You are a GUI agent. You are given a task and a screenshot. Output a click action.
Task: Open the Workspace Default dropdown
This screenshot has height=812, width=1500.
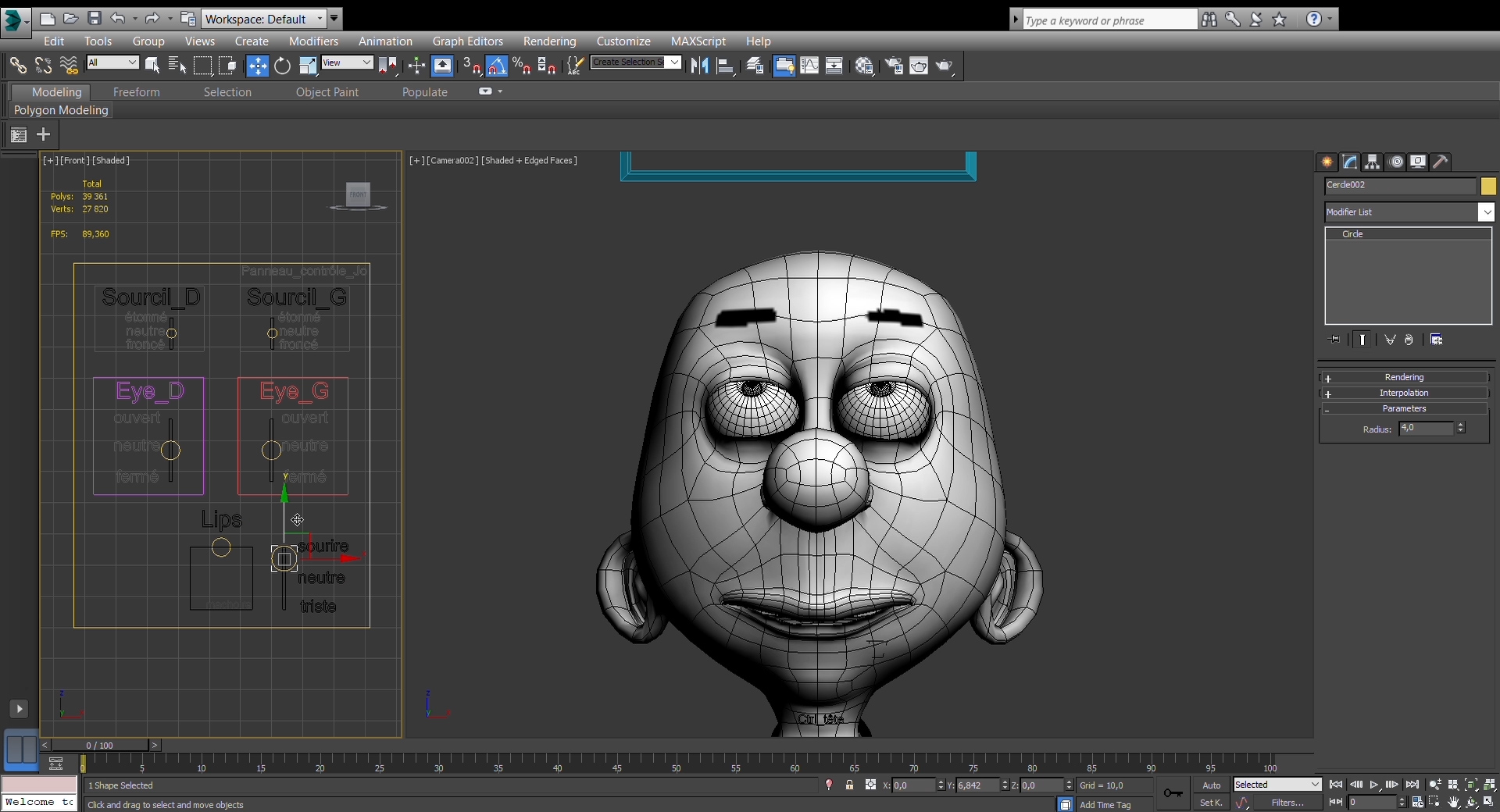tap(263, 19)
